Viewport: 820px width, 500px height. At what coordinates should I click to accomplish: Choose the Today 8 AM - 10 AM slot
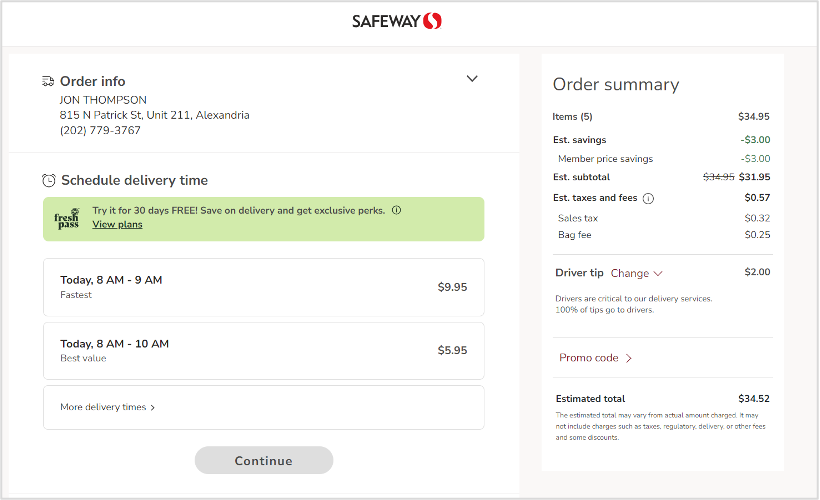click(x=263, y=351)
